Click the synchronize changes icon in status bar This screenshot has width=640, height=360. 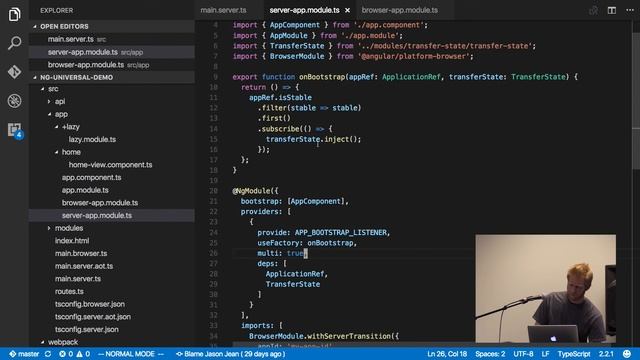tap(48, 354)
